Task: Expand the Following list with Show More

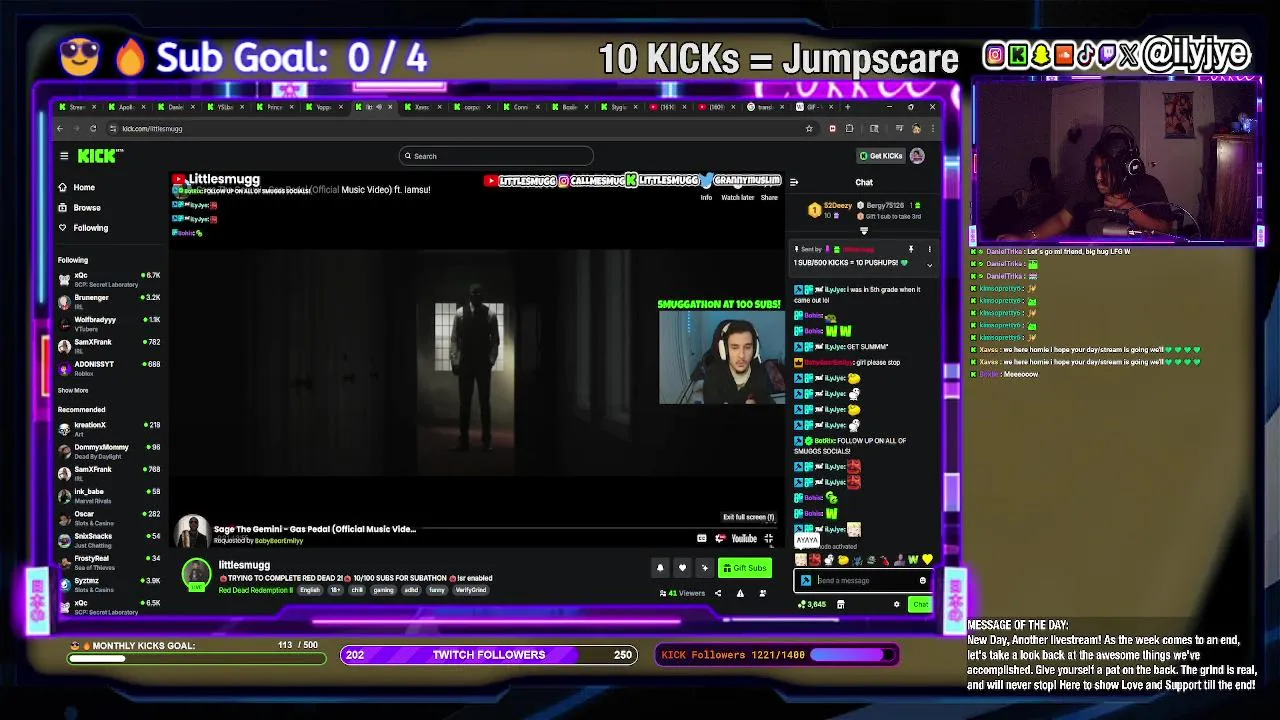Action: [73, 390]
